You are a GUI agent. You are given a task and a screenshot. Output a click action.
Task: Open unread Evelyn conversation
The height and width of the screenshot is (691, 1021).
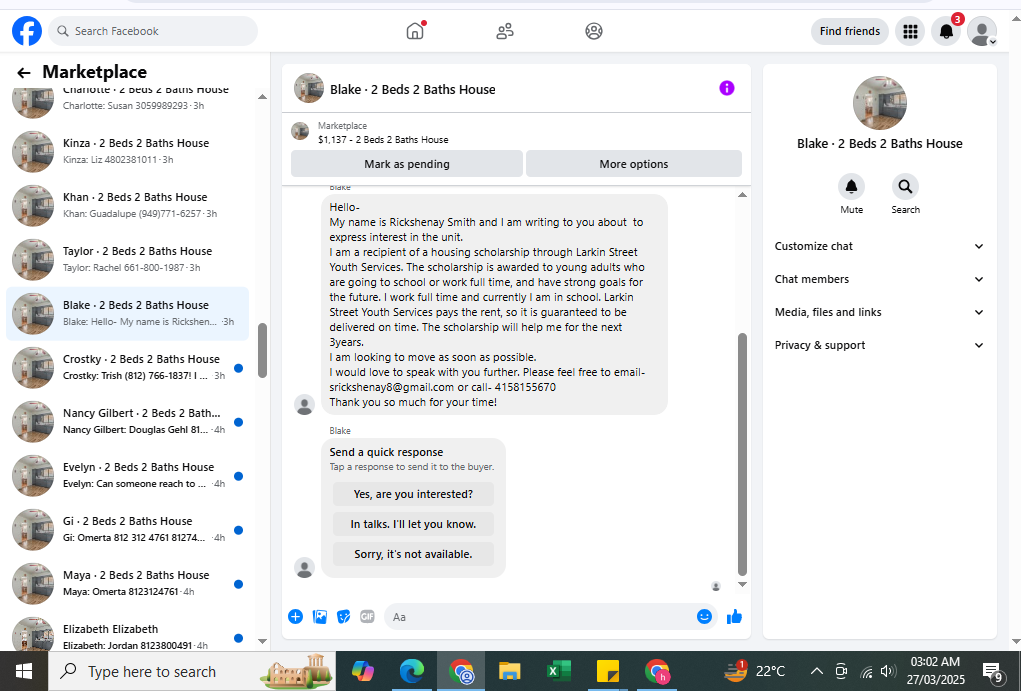128,475
